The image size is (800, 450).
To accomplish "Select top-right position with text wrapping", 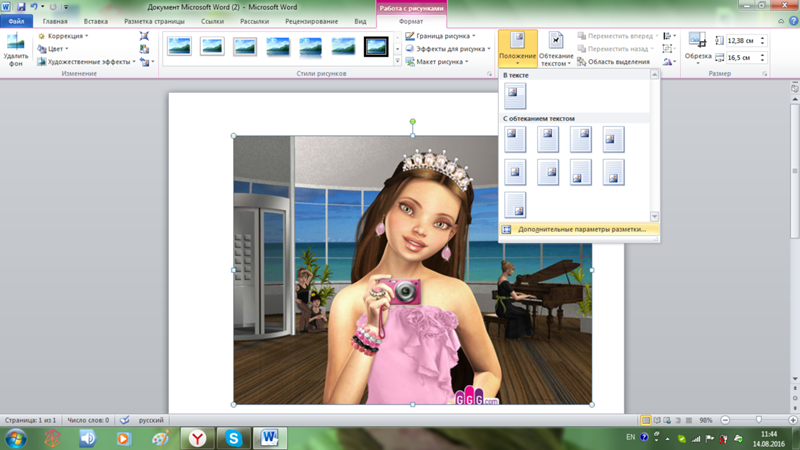I will point(581,139).
